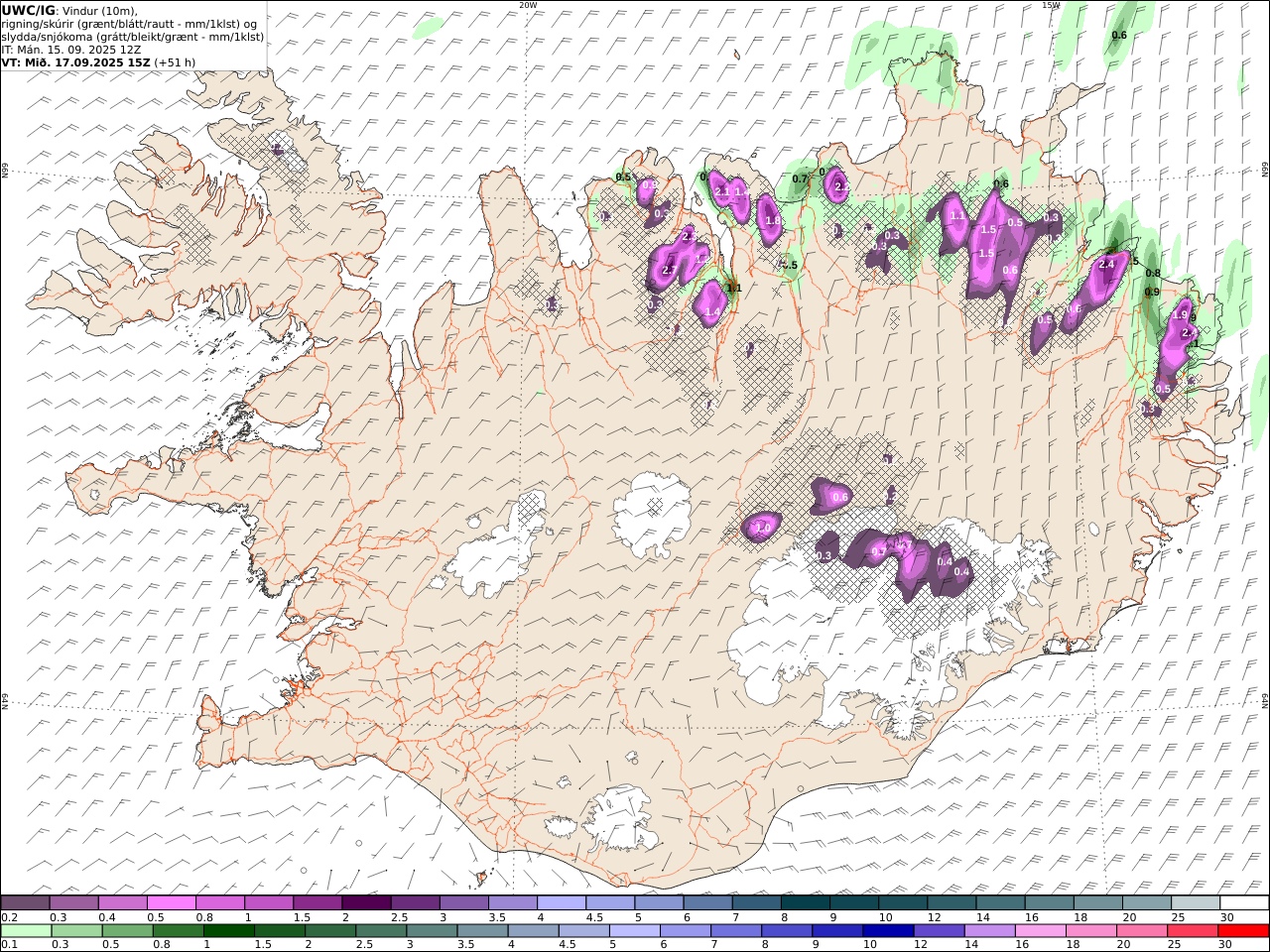Screen dimensions: 1270x952
Task: Click the 'slydda/snjókoma' legend description line
Action: pyautogui.click(x=133, y=37)
